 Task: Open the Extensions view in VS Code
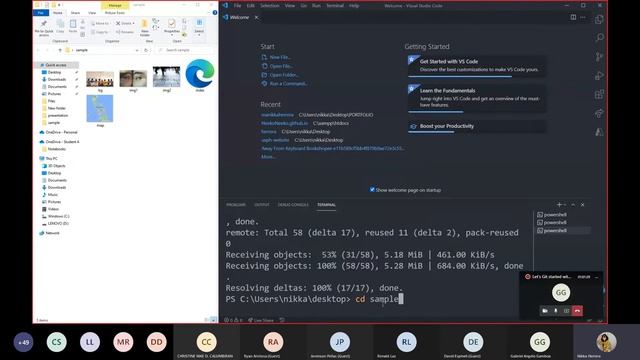599,94
